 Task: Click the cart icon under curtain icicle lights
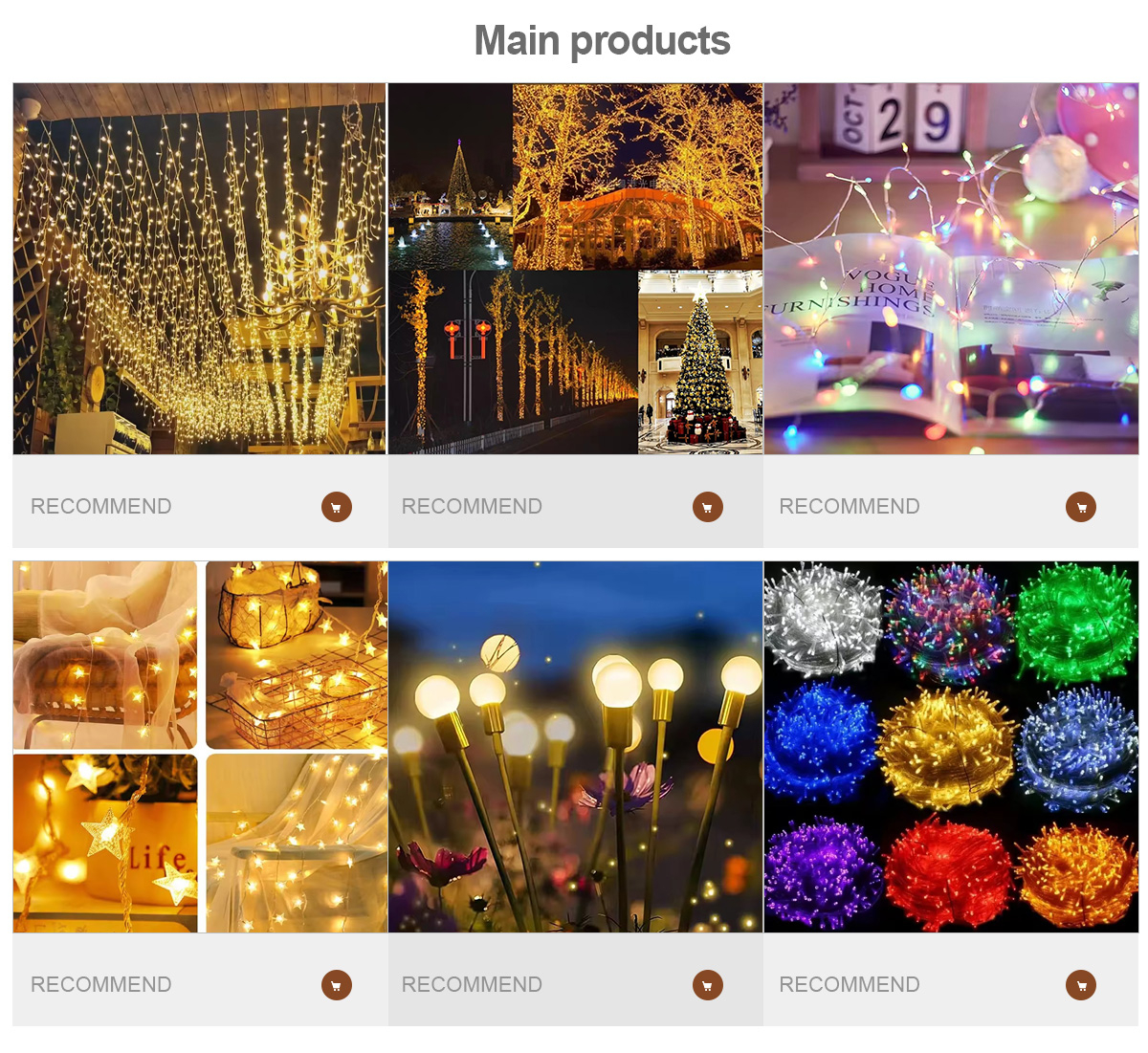point(337,507)
